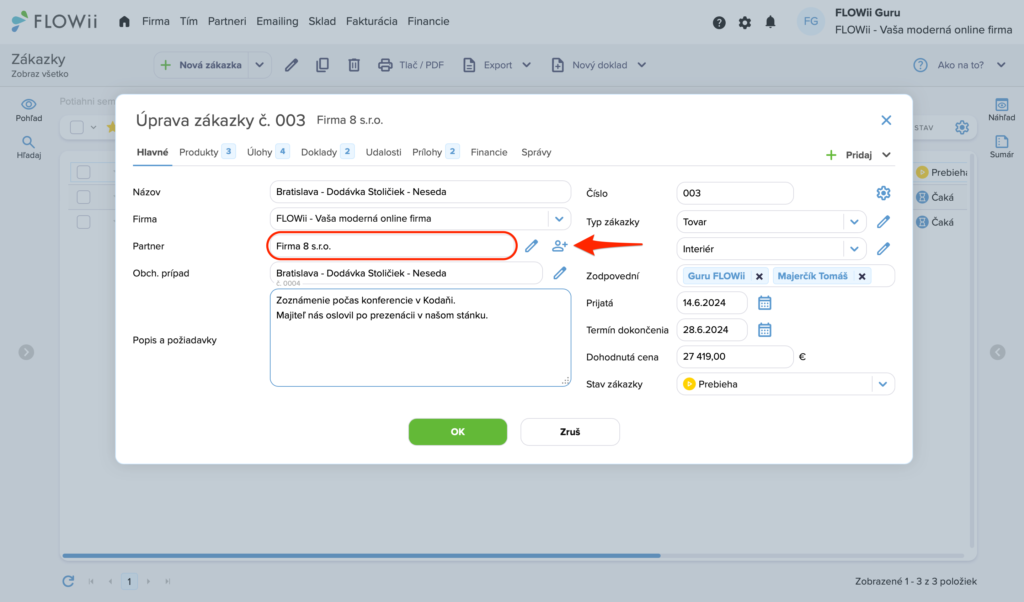Open the Ako na to? help dropdown
The image size is (1024, 602).
tap(1001, 65)
